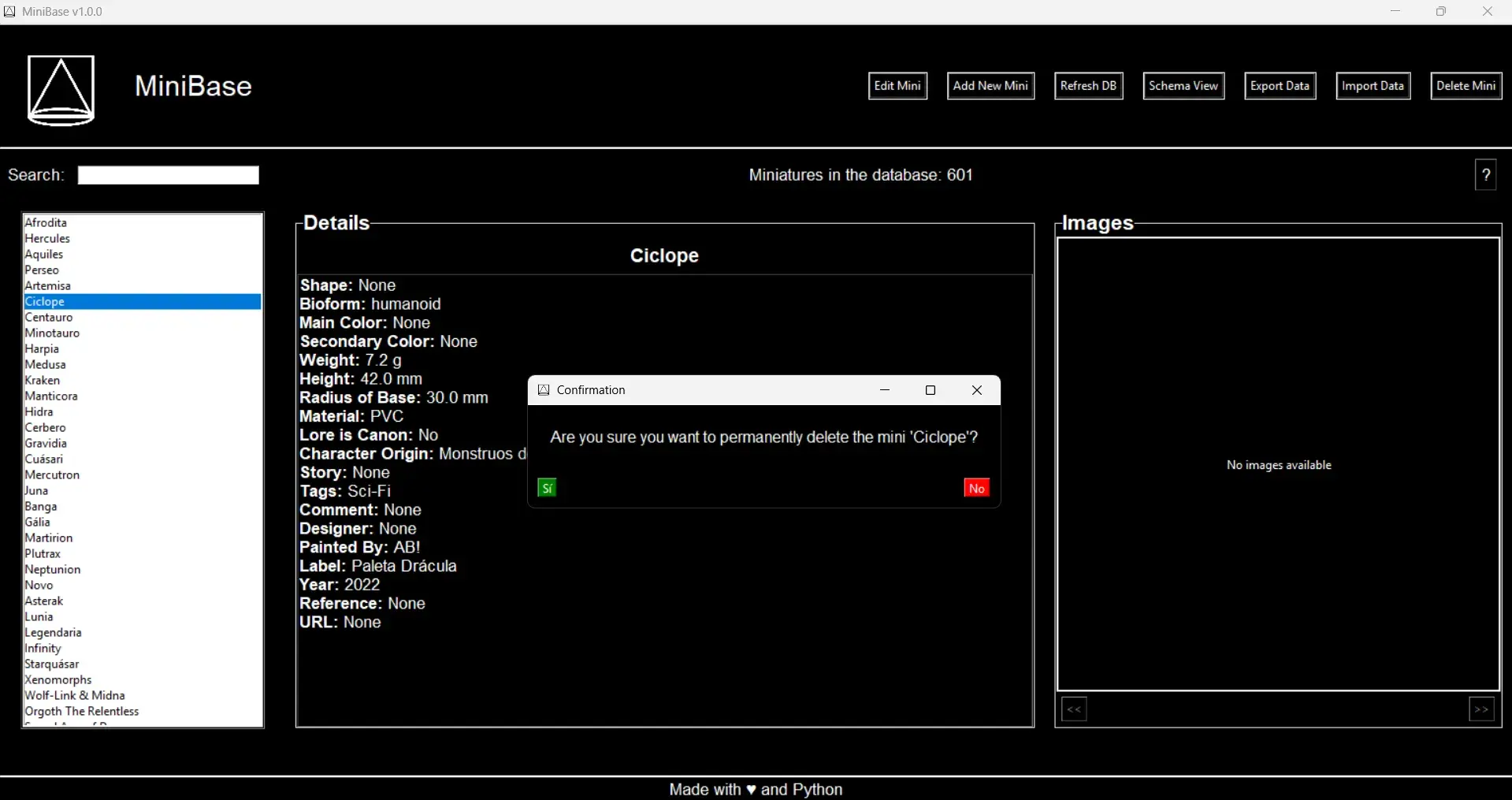
Task: Click the Ciclope heading in Details
Action: 664,255
